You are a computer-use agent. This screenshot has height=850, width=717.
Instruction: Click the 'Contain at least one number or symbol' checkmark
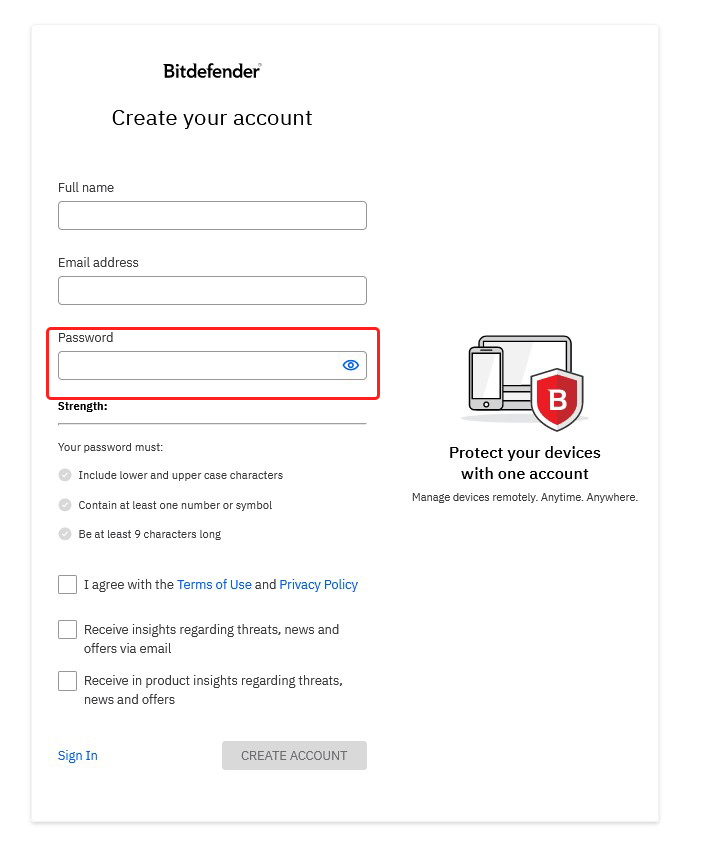65,505
